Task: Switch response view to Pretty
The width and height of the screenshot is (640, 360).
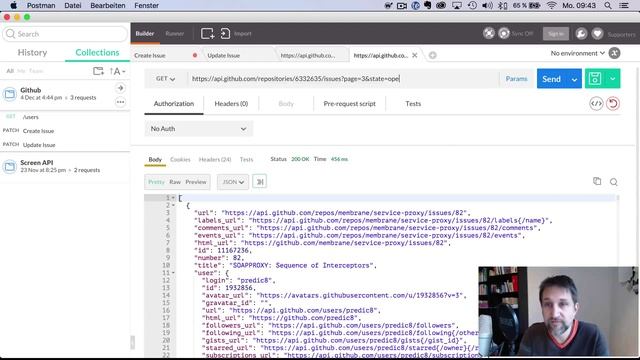Action: pos(156,182)
